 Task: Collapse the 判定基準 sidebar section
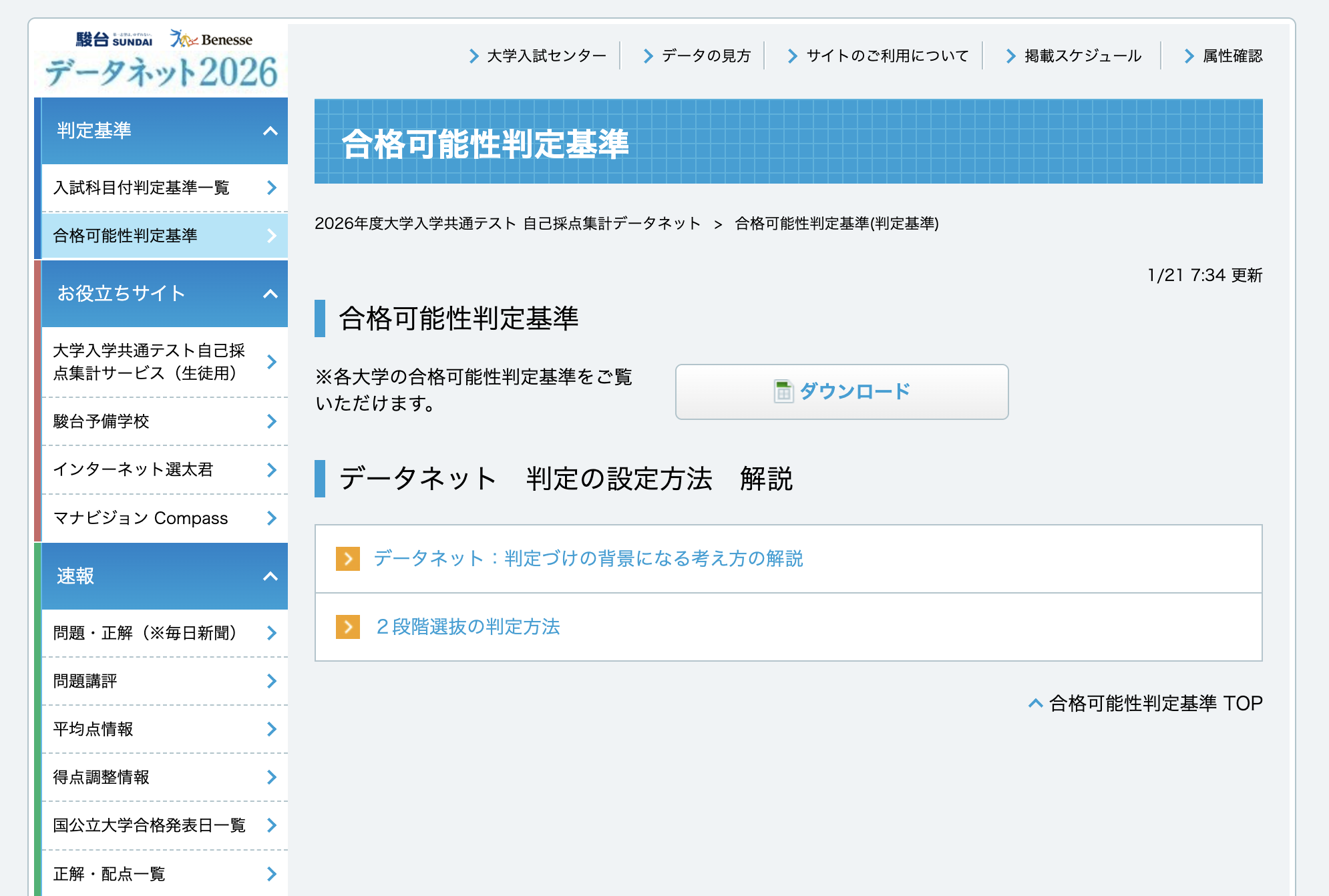(x=270, y=132)
